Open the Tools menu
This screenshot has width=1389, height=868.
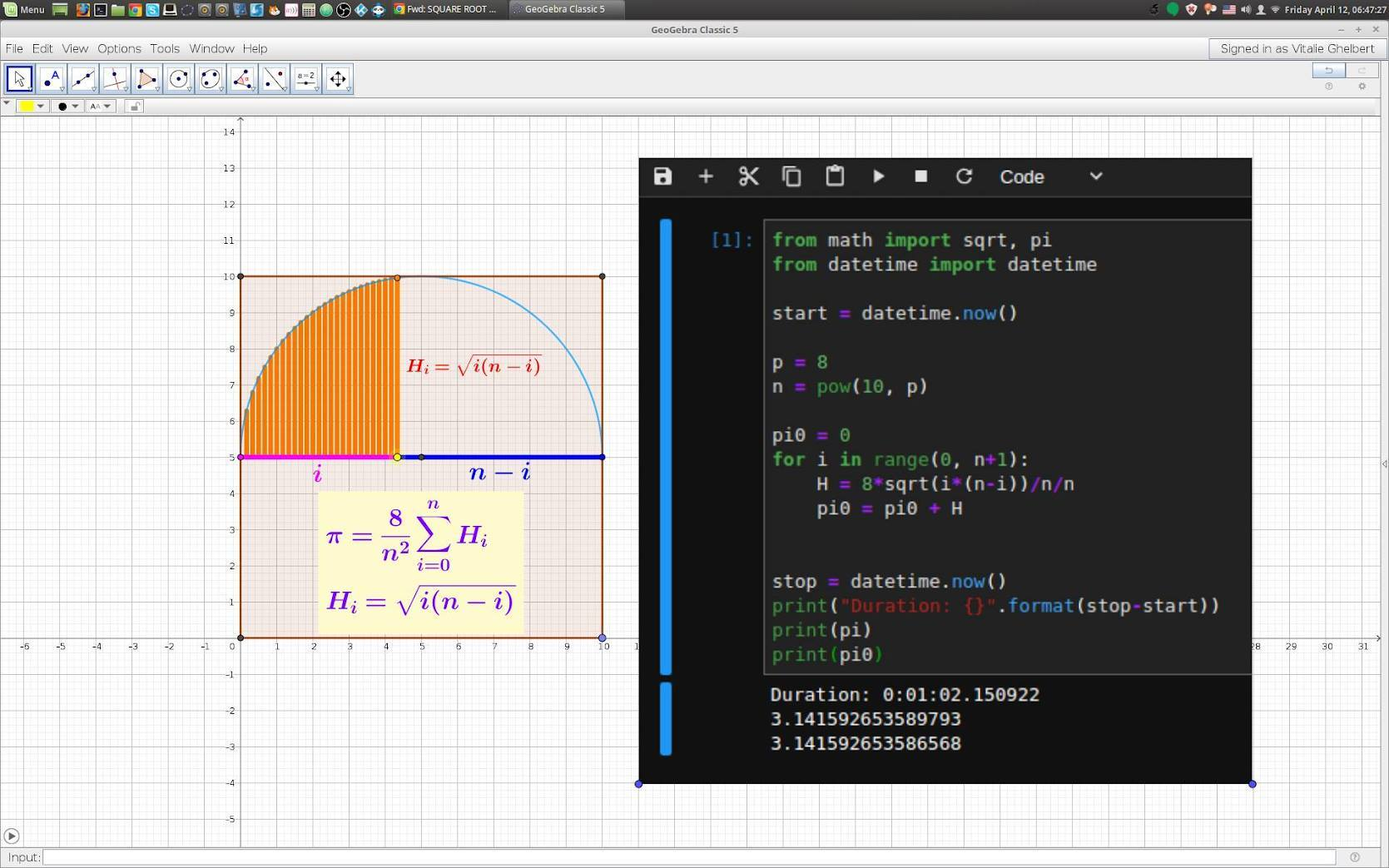coord(165,49)
